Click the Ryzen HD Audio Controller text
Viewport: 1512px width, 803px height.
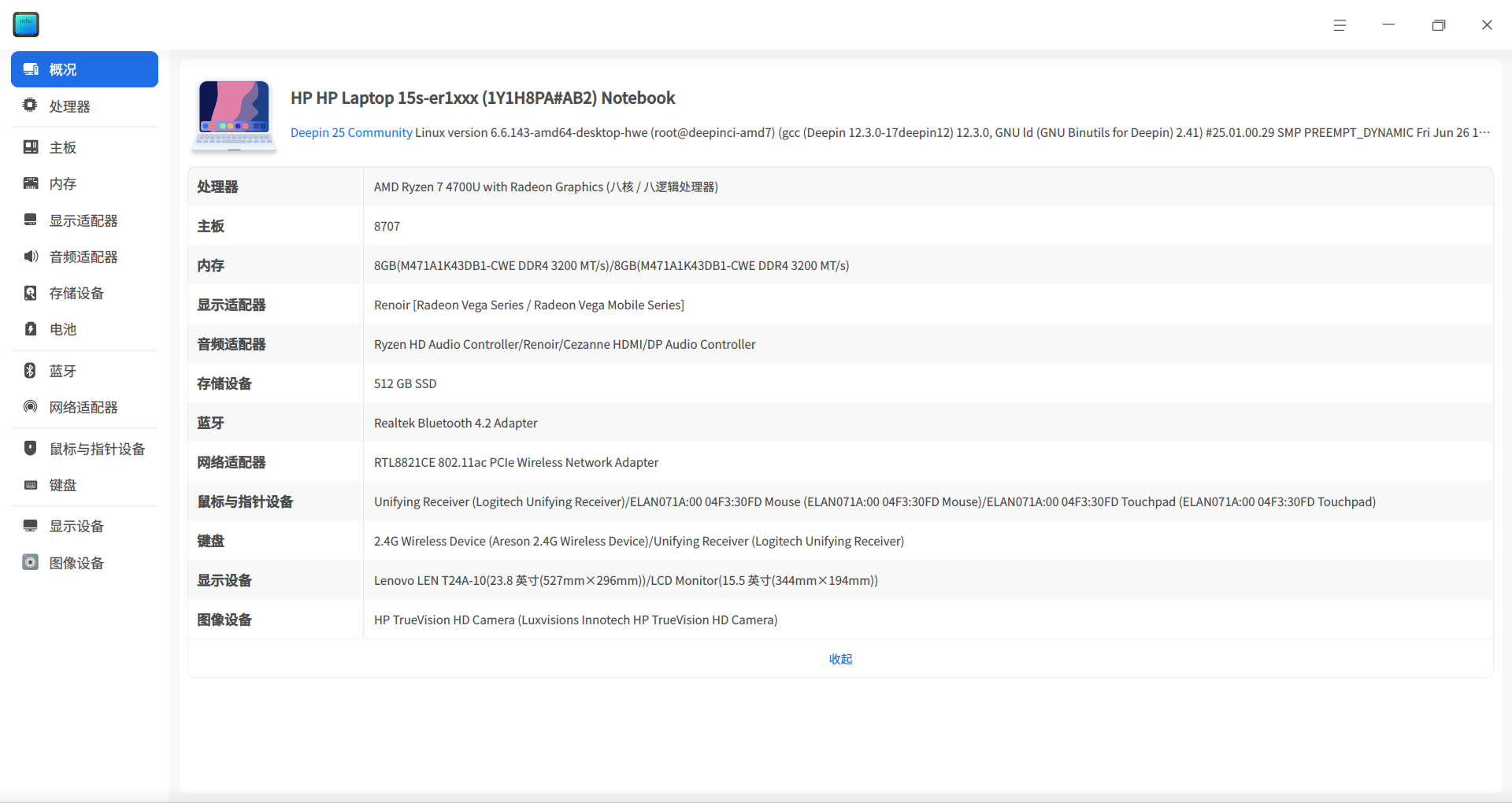click(565, 344)
